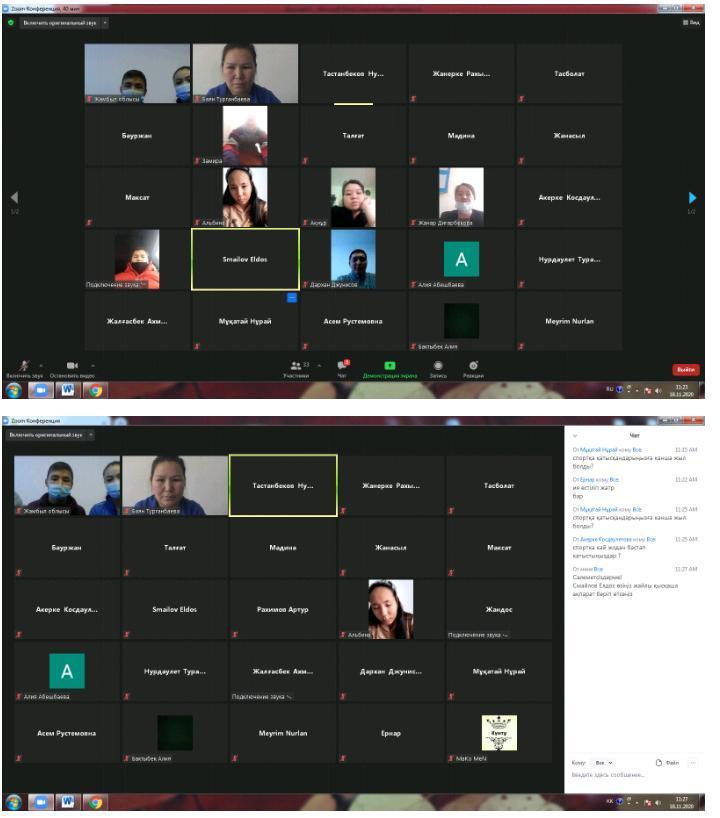Image resolution: width=720 pixels, height=818 pixels.
Task: Open the Участники participants panel
Action: coord(296,368)
